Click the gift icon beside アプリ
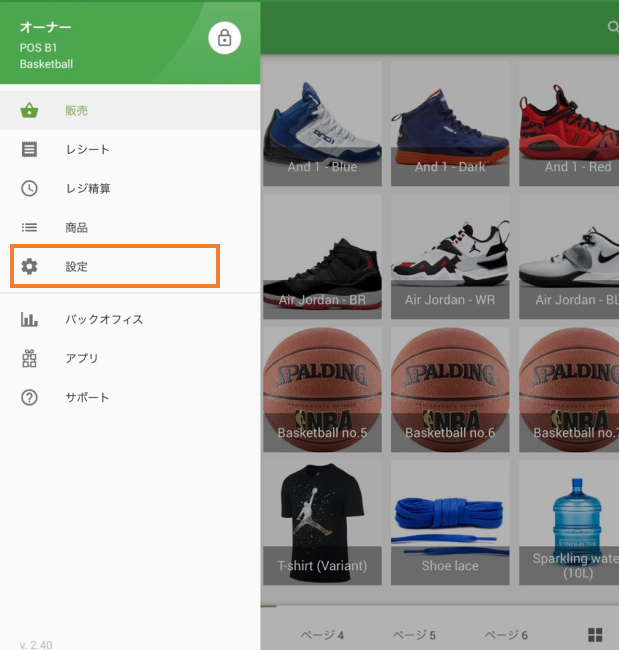The width and height of the screenshot is (619, 650). pos(30,358)
